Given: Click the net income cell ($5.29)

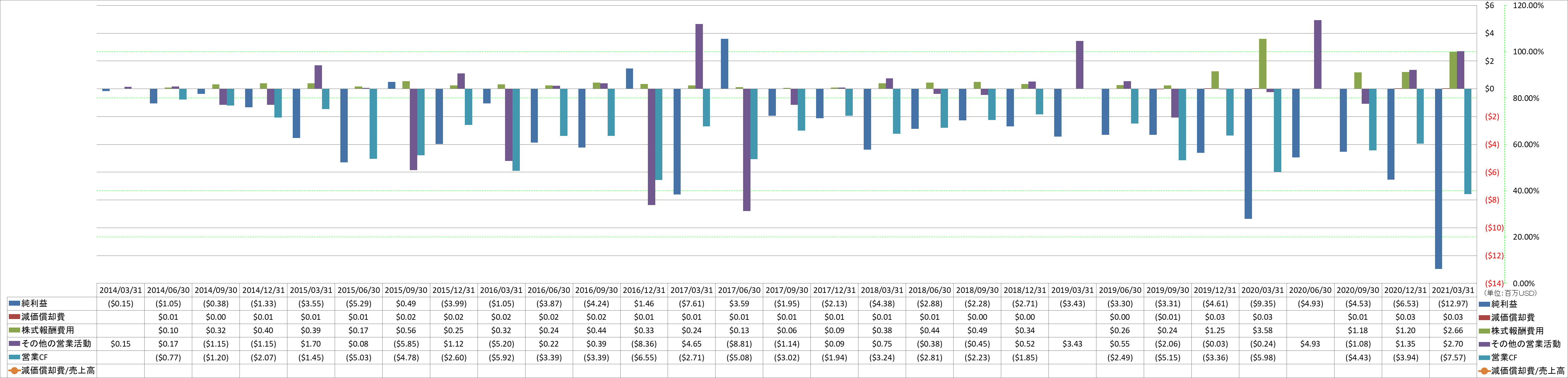Looking at the screenshot, I should pos(359,303).
